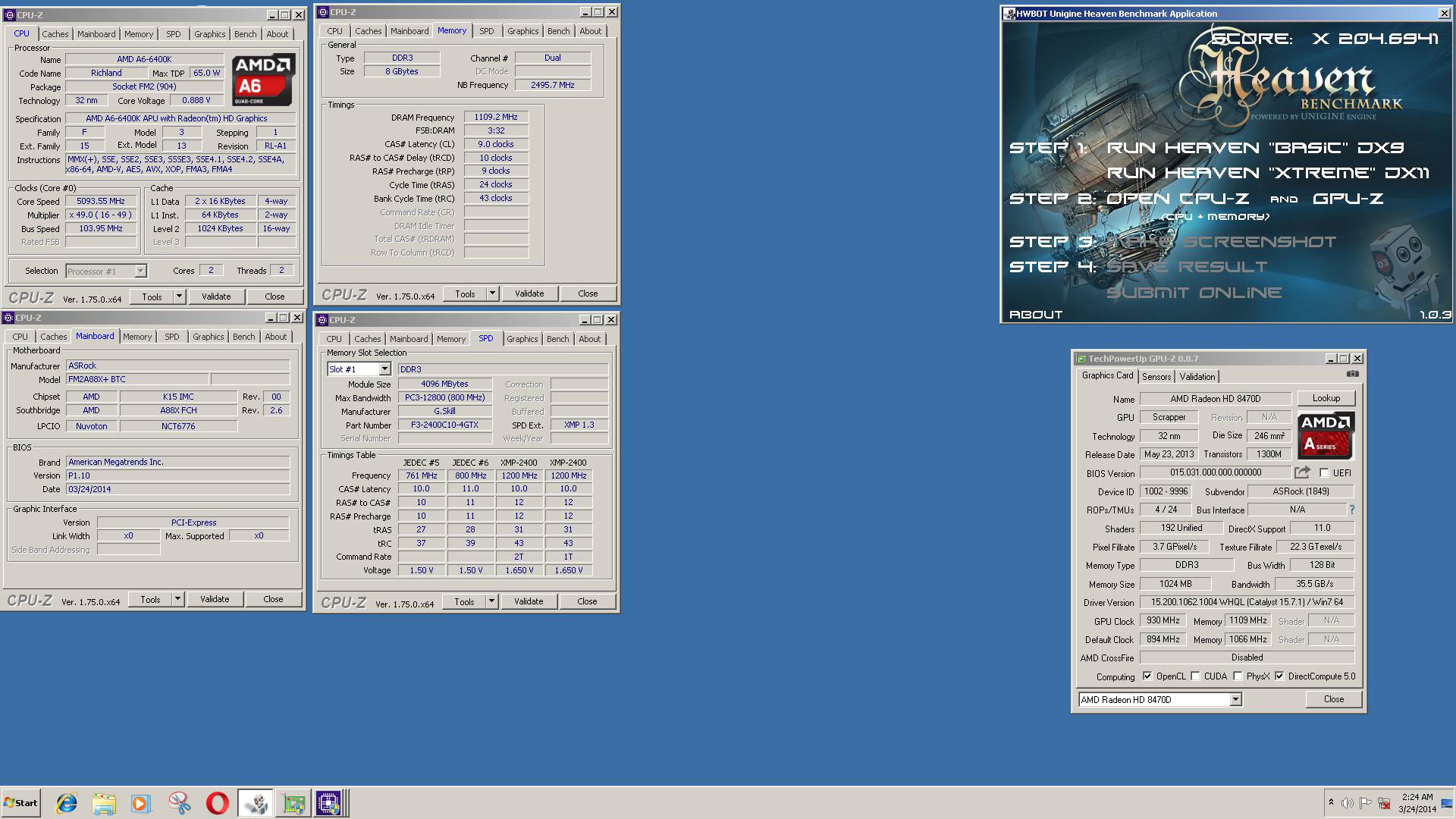Open the Slot #1 memory slot dropdown
Image resolution: width=1456 pixels, height=819 pixels.
point(384,369)
